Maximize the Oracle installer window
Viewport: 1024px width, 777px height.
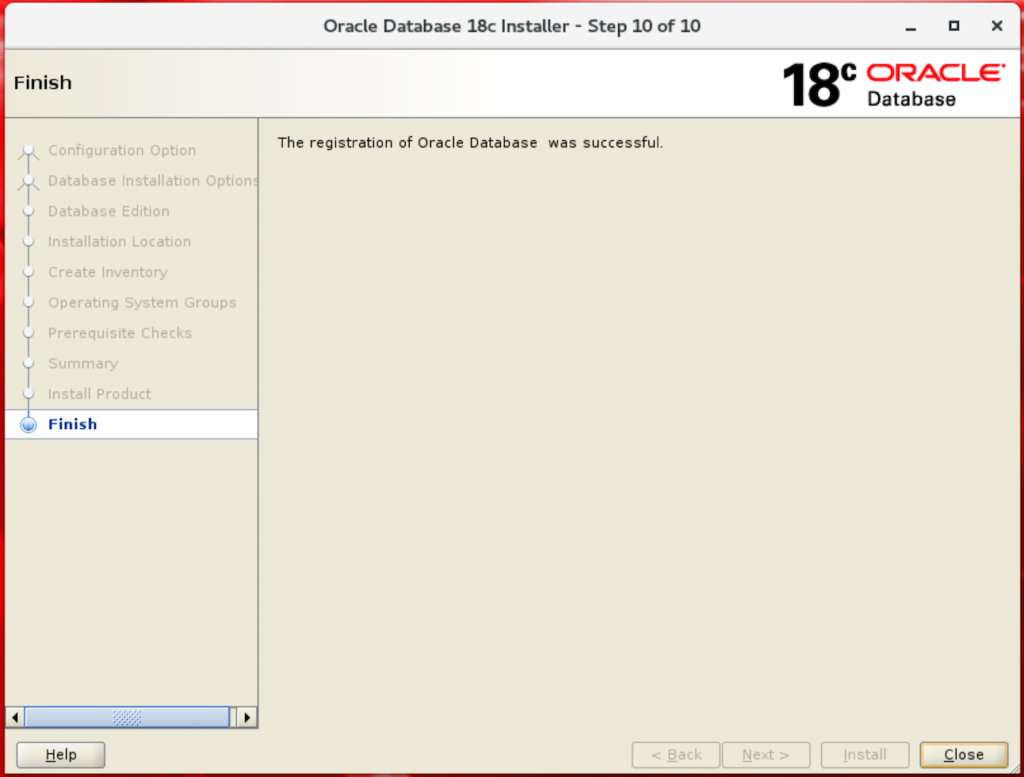click(954, 26)
